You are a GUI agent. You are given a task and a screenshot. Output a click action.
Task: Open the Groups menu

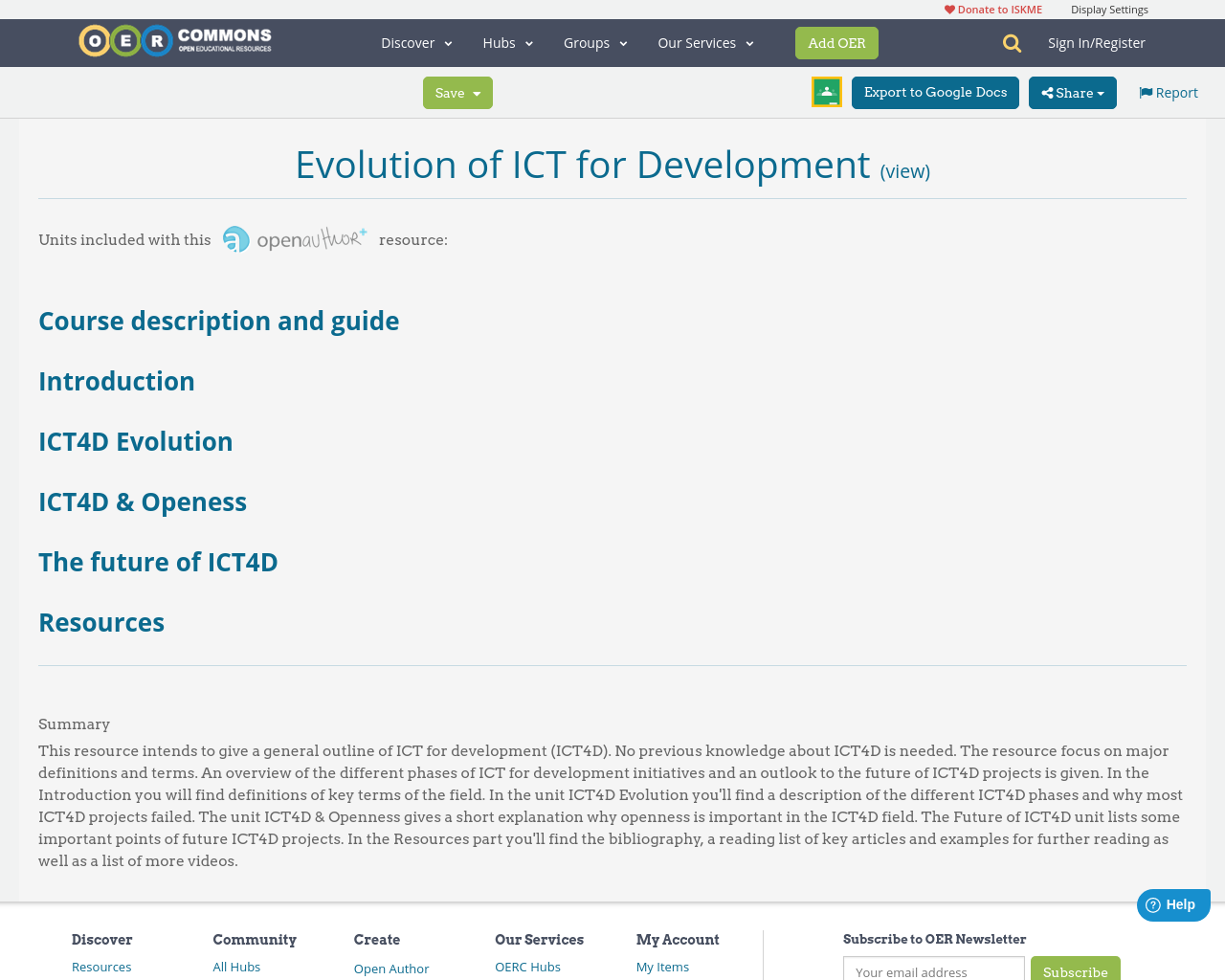point(594,41)
